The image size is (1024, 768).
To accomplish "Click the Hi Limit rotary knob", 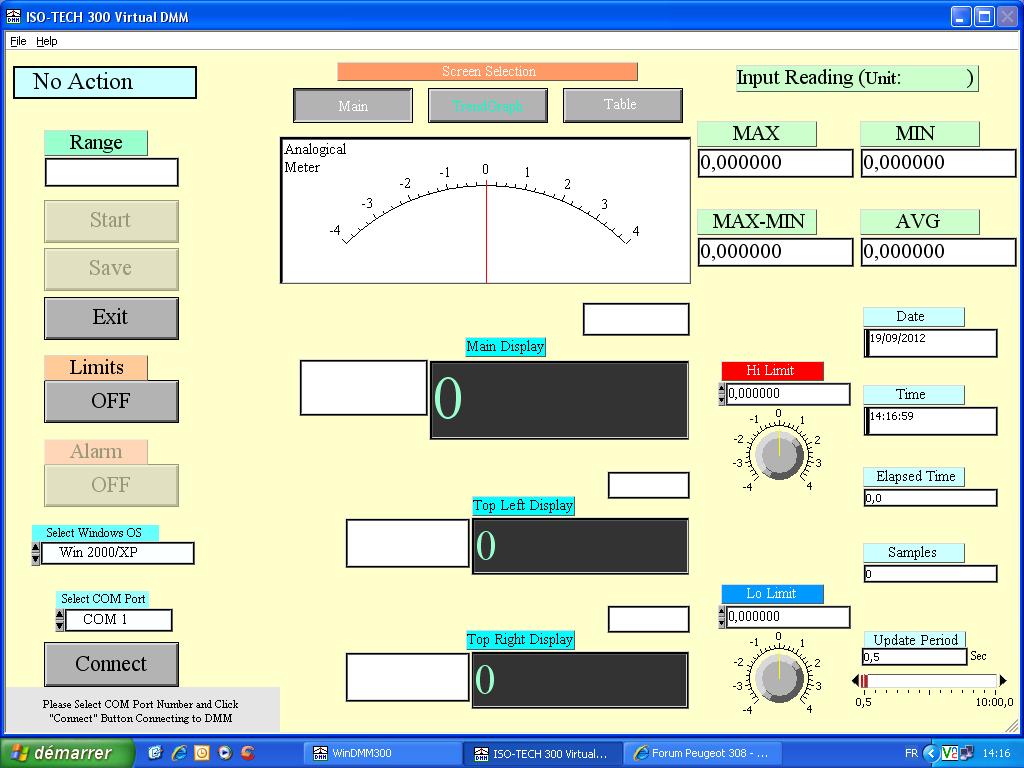I will [x=778, y=455].
